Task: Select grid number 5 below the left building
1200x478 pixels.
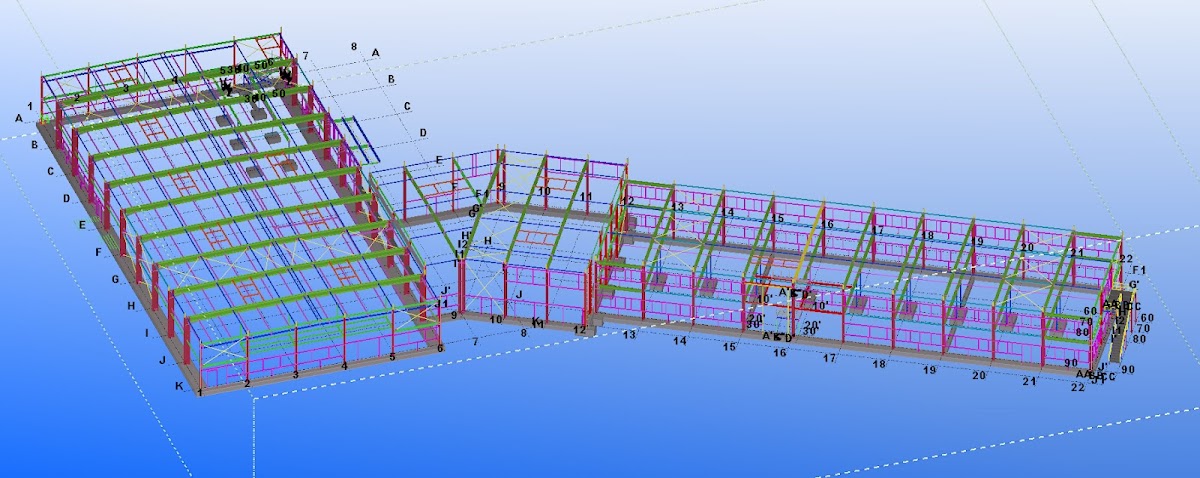Action: pos(392,356)
